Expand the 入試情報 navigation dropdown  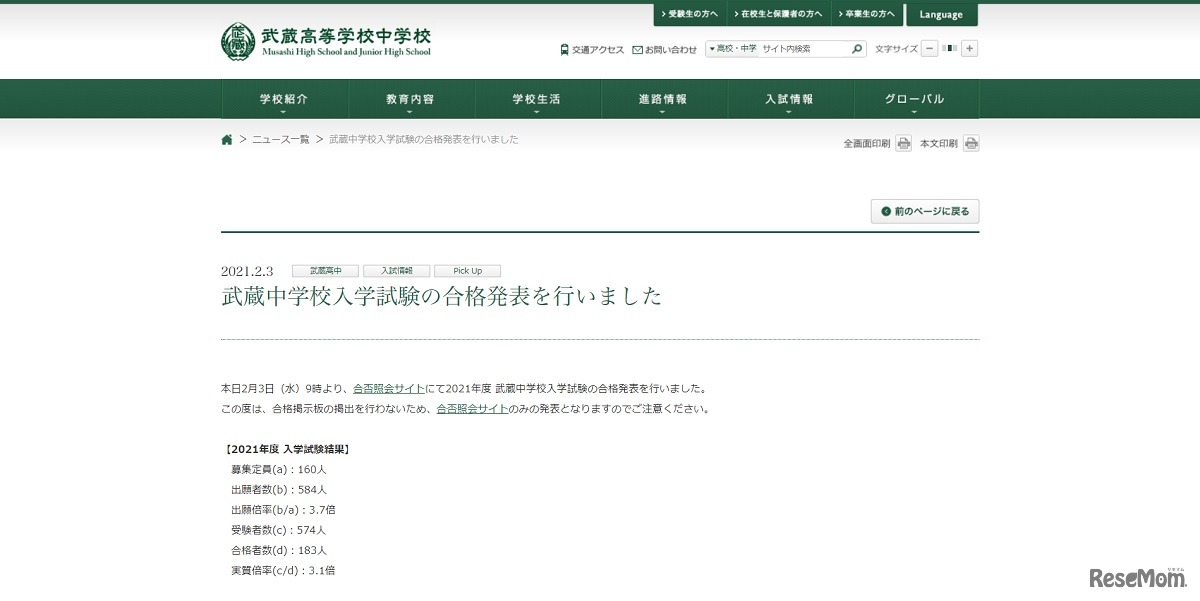(791, 98)
